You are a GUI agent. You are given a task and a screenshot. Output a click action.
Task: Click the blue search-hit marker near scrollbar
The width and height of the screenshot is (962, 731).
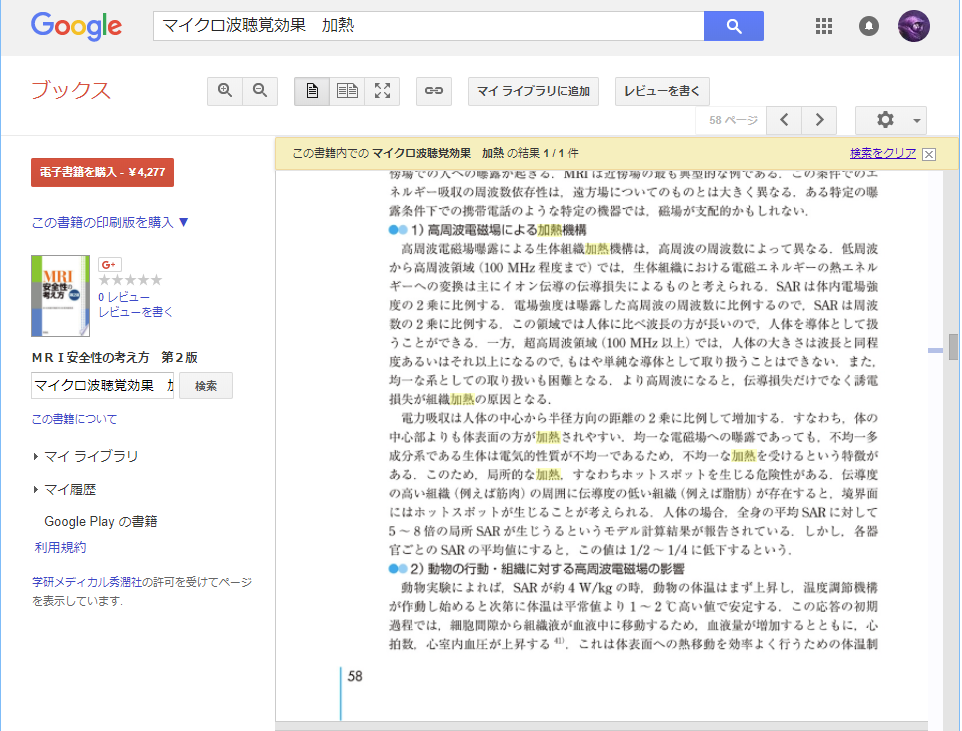coord(935,350)
